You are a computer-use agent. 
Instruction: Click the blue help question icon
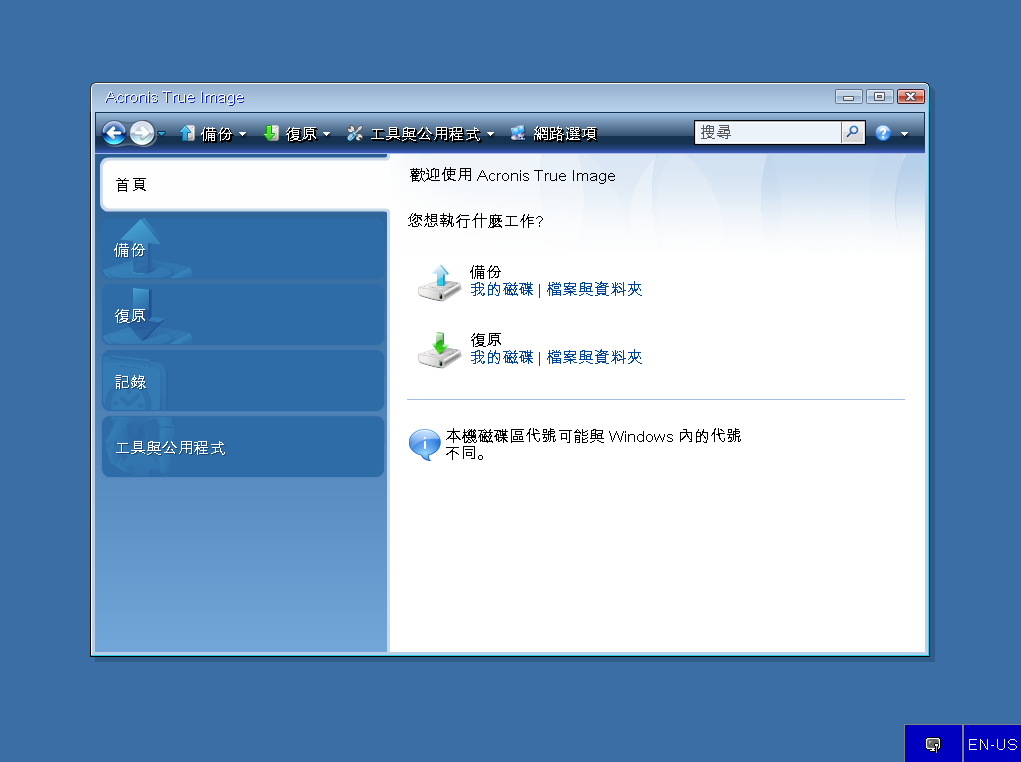[883, 134]
